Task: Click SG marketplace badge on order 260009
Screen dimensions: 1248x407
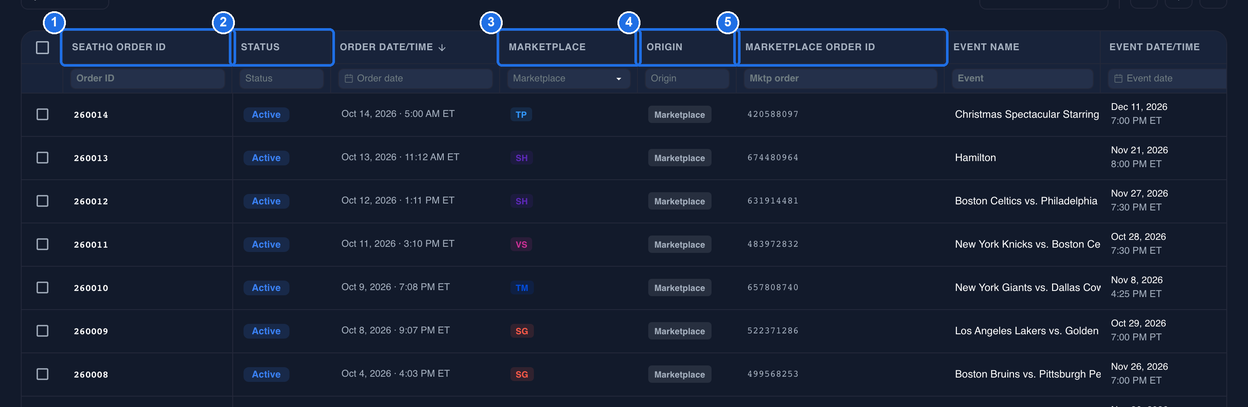Action: pos(521,331)
